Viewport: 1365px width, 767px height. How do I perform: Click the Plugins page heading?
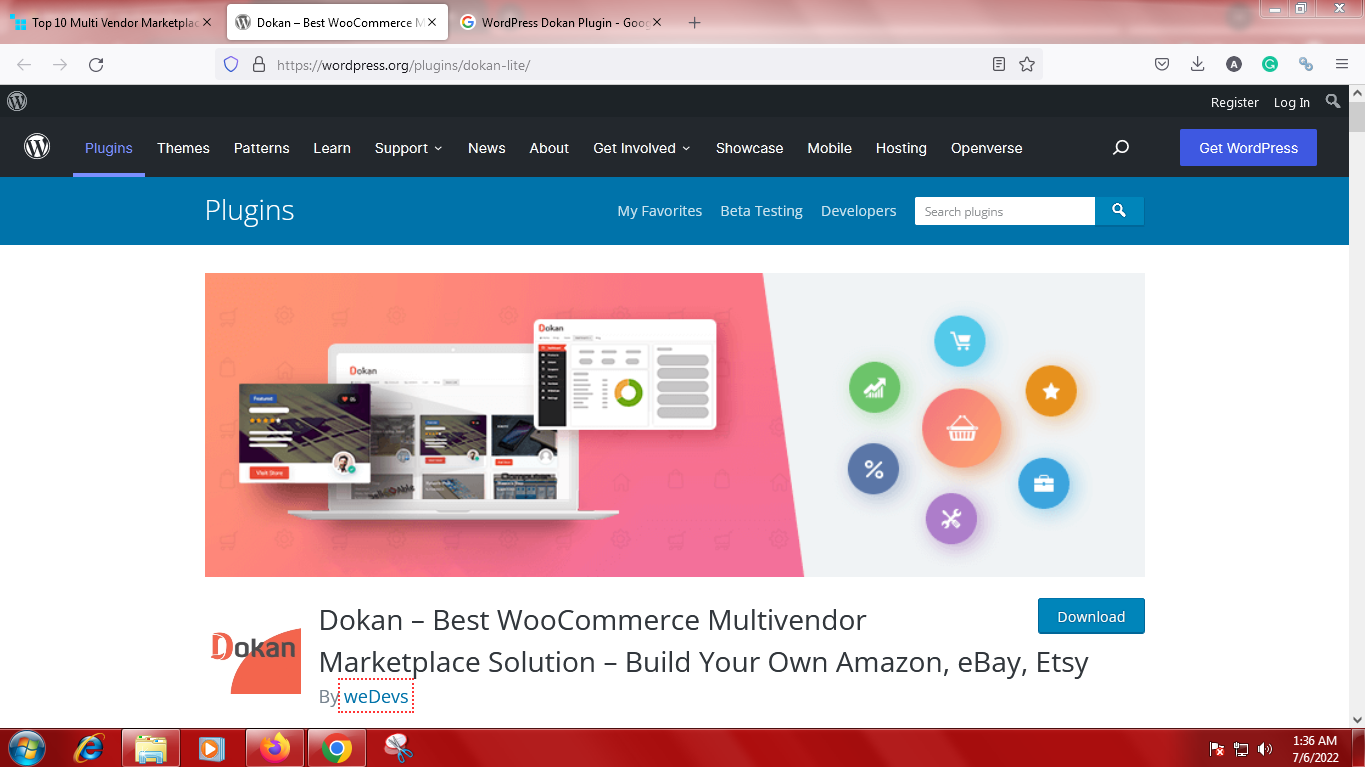click(x=250, y=211)
